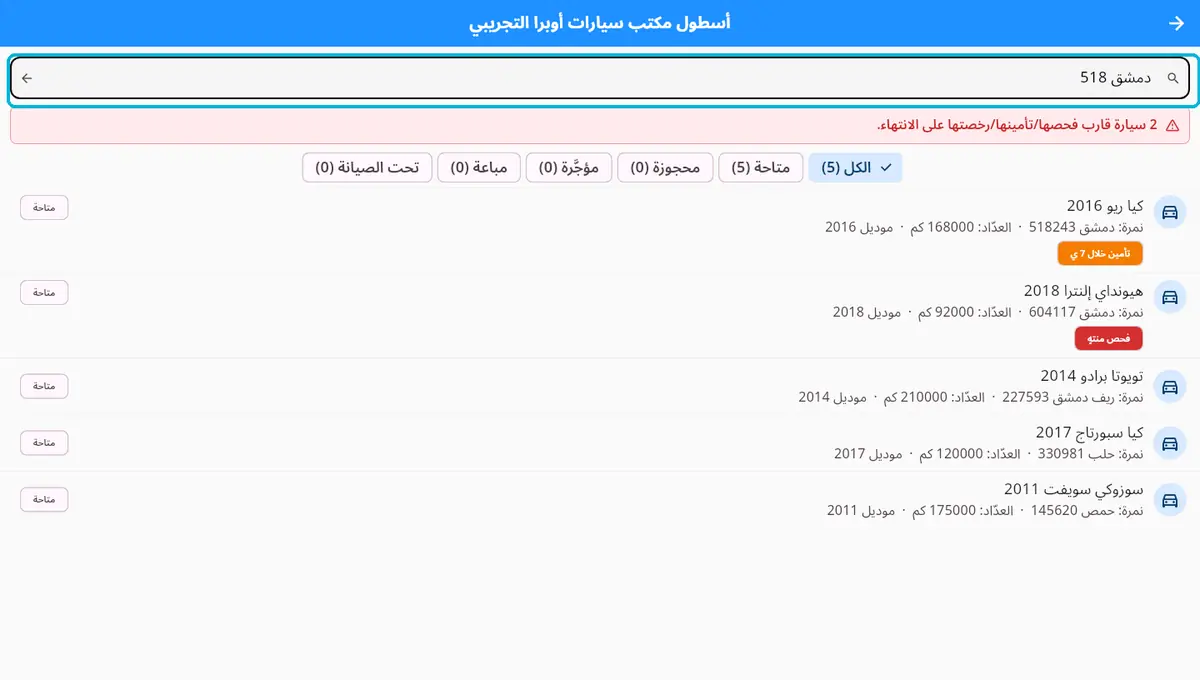Click the details line with plate ريف دمشق 227593

(x=970, y=397)
